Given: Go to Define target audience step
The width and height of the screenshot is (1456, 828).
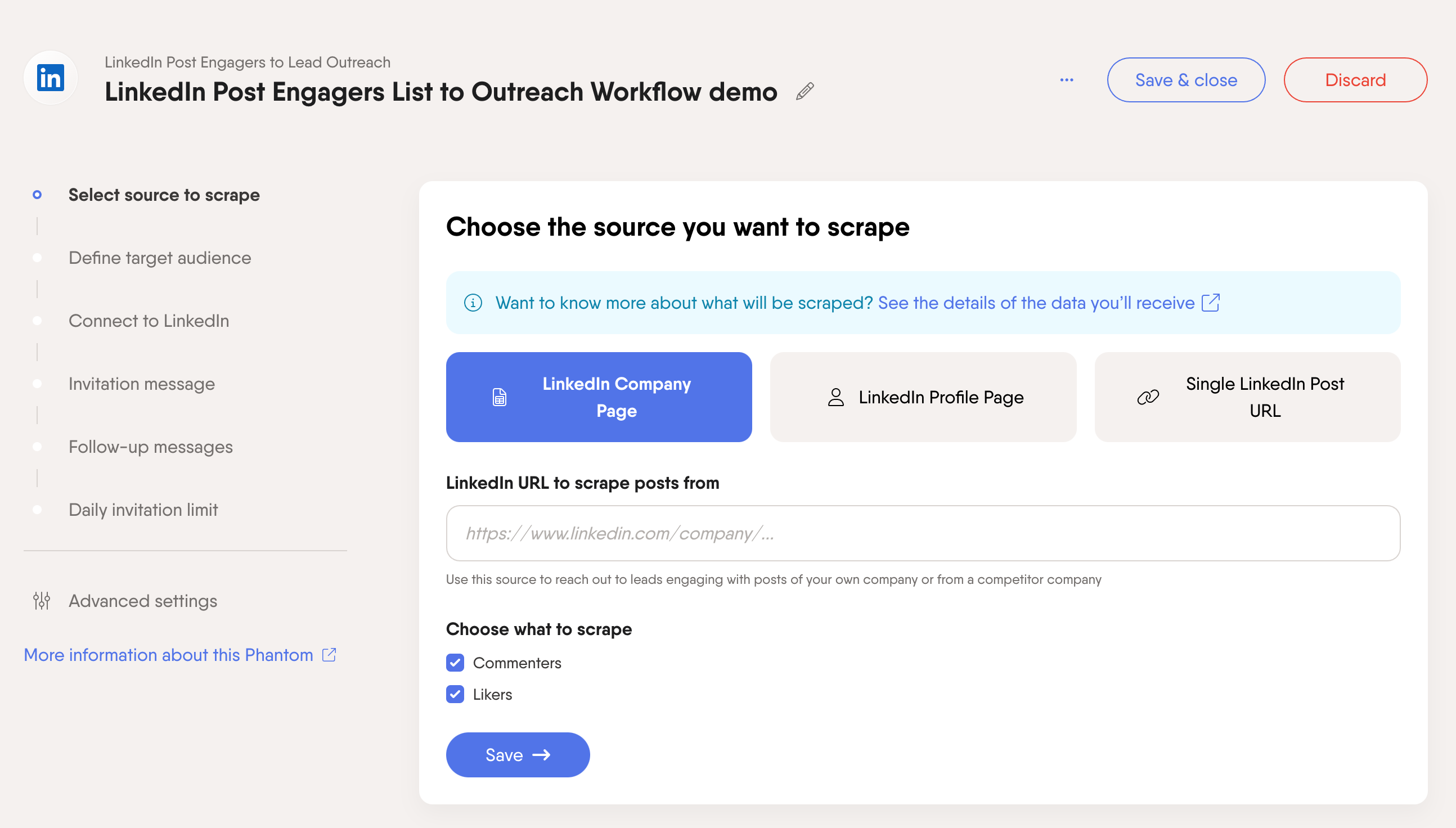Looking at the screenshot, I should pos(160,258).
